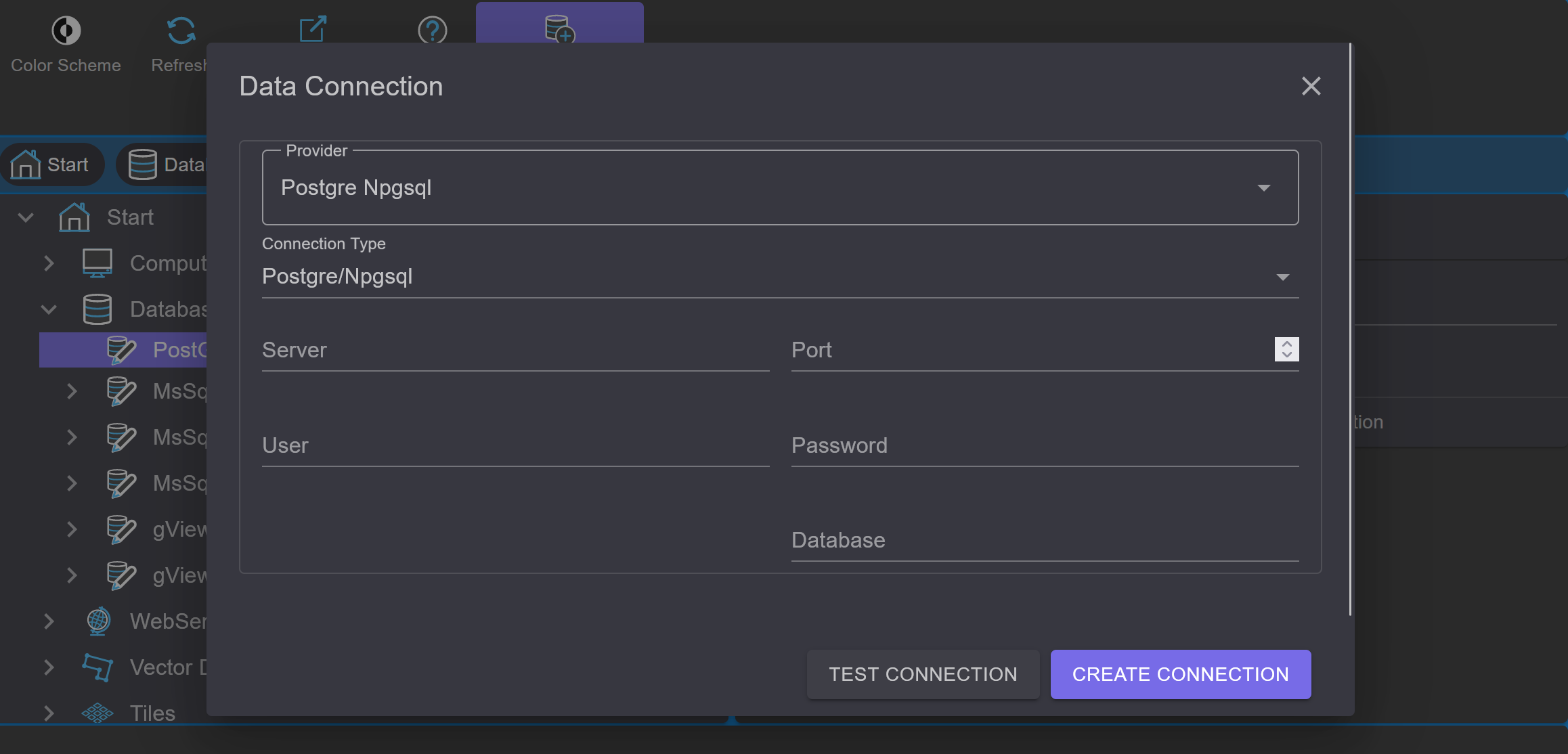Click the external link share icon

point(313,29)
